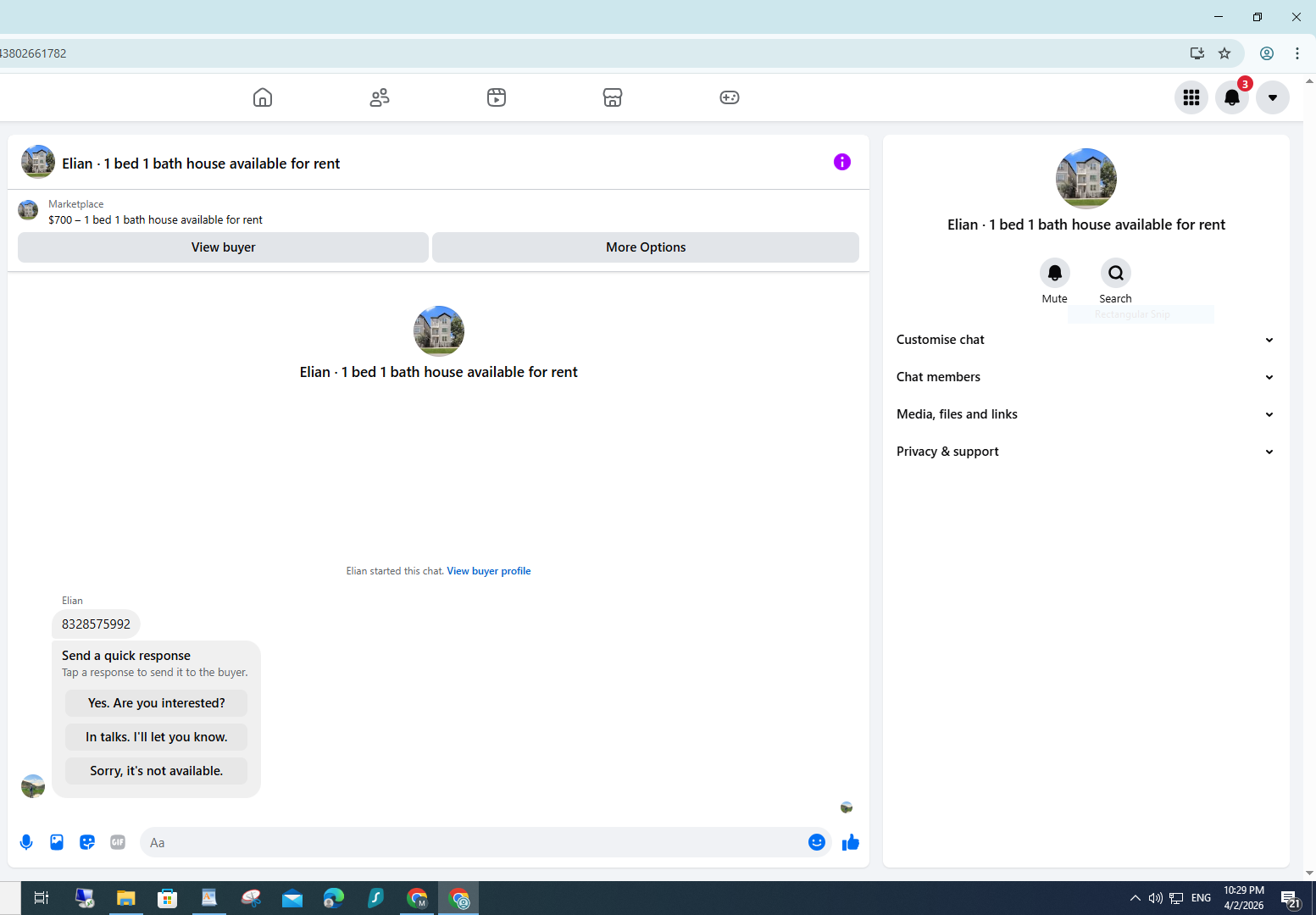
Task: Open the account dropdown arrow
Action: pos(1273,97)
